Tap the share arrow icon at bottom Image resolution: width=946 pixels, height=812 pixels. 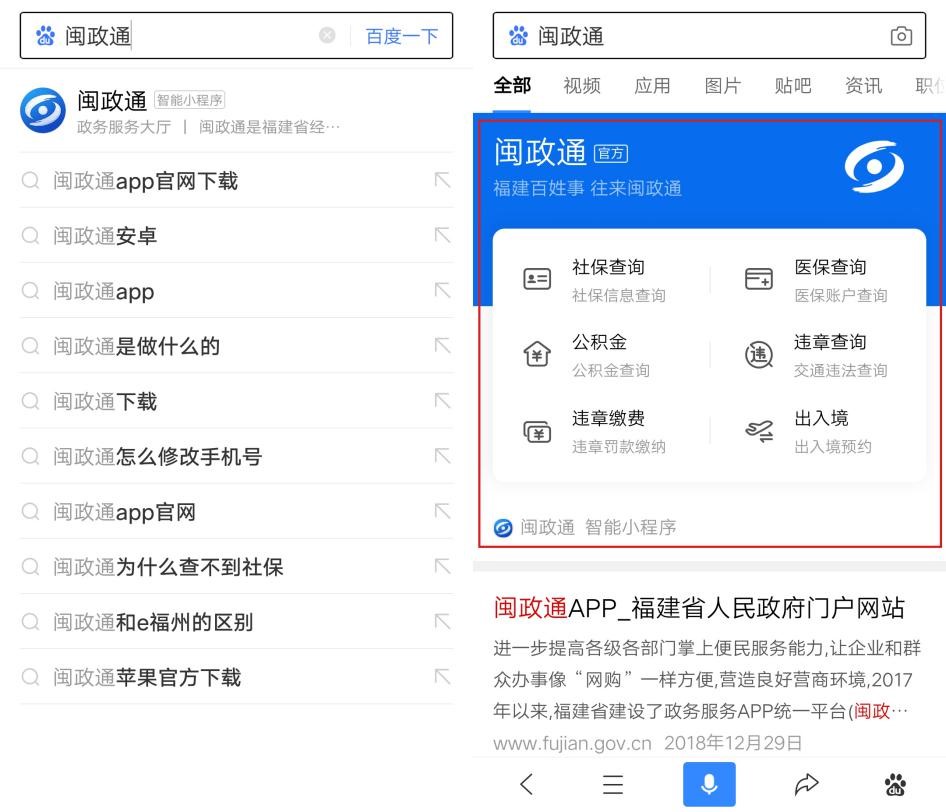[x=806, y=784]
